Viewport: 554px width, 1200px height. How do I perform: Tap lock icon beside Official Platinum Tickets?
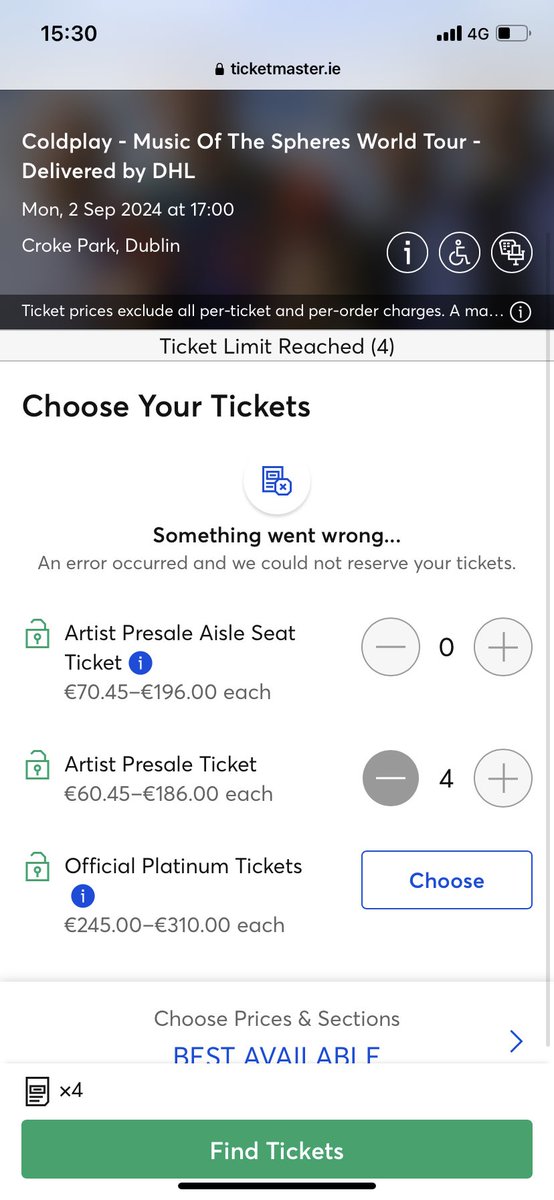37,869
